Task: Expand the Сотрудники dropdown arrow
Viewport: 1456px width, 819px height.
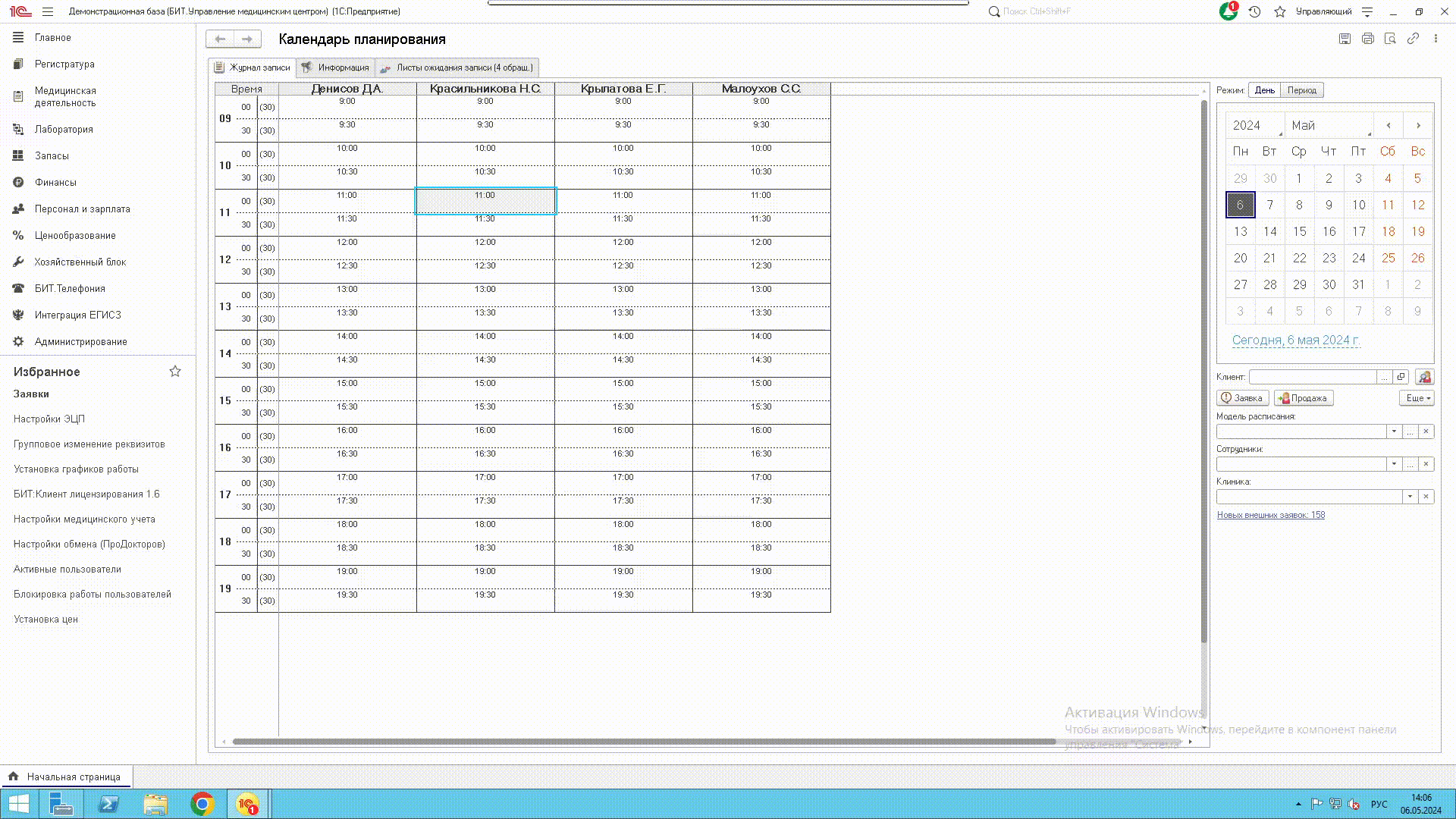Action: (1394, 464)
